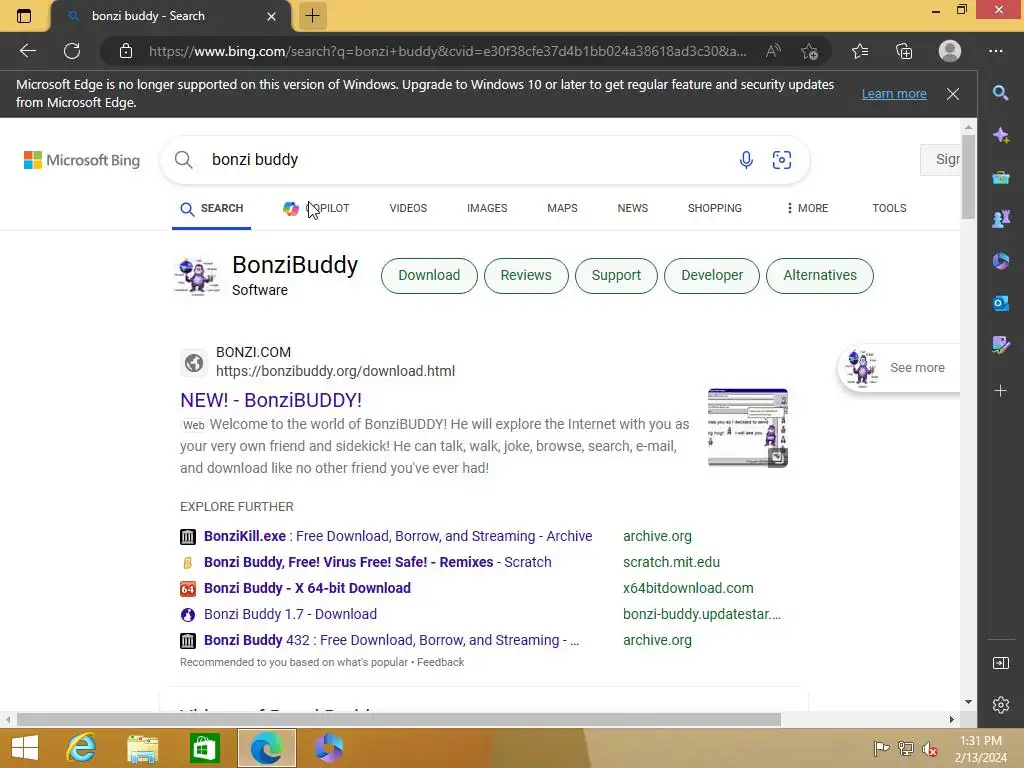Screen dimensions: 1024x768
Task: Open the Edge profile avatar
Action: click(950, 51)
